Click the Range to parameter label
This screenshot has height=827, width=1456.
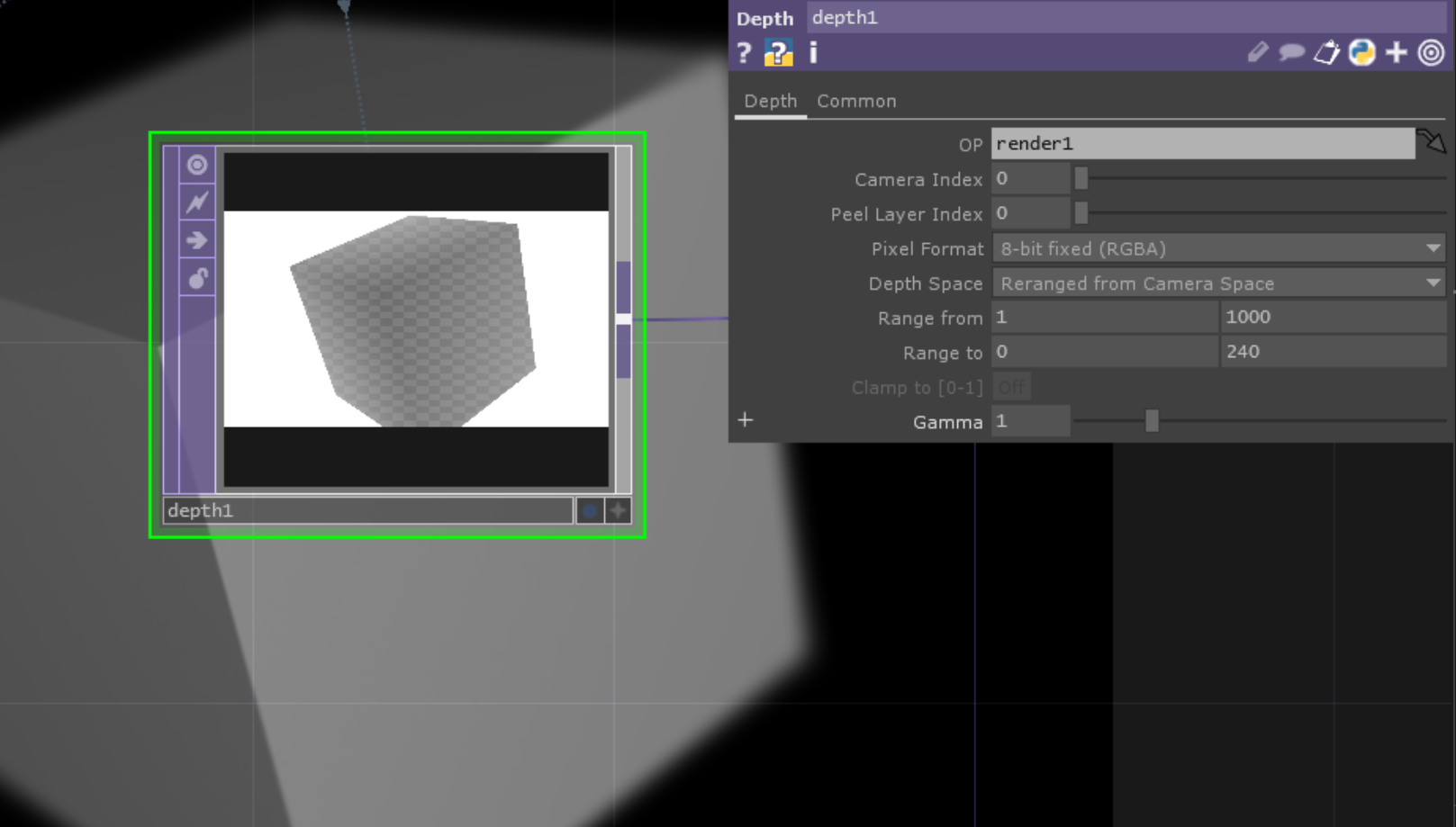tap(943, 353)
